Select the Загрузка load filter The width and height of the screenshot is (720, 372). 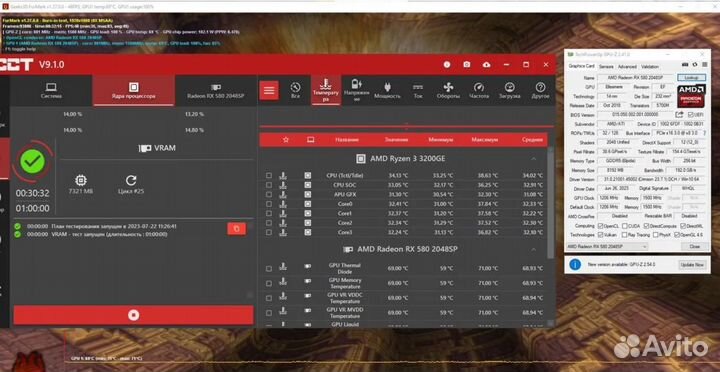coord(509,90)
